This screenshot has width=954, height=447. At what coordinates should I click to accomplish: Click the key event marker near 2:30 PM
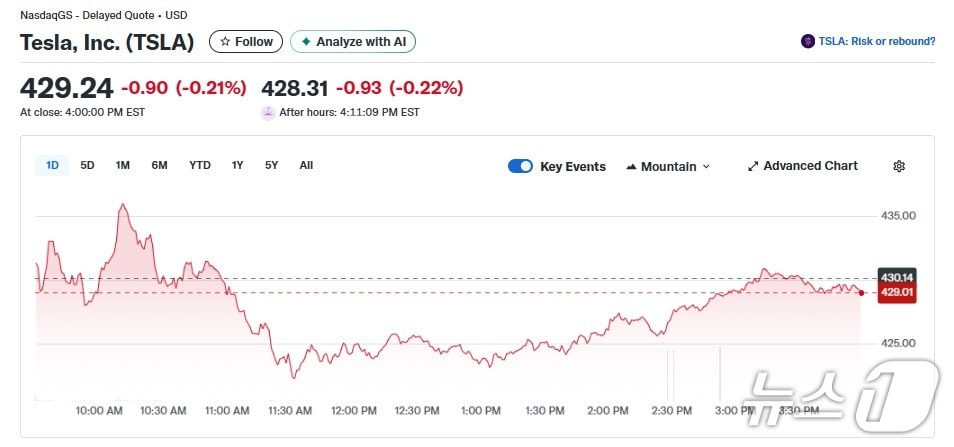[x=671, y=376]
